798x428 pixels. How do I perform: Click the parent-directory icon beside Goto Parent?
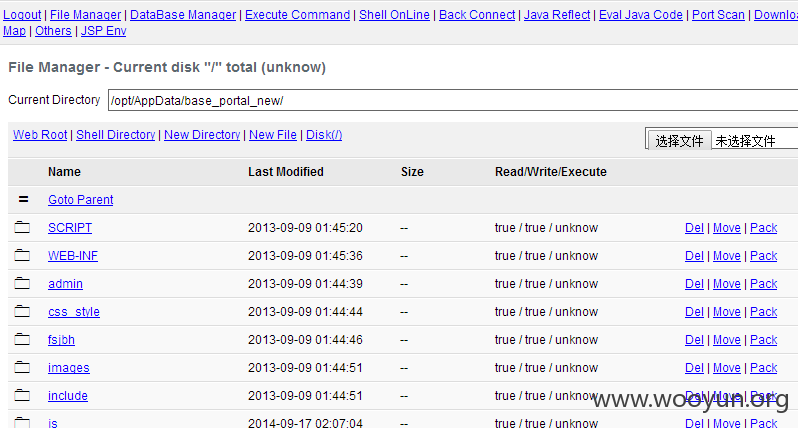click(x=23, y=199)
